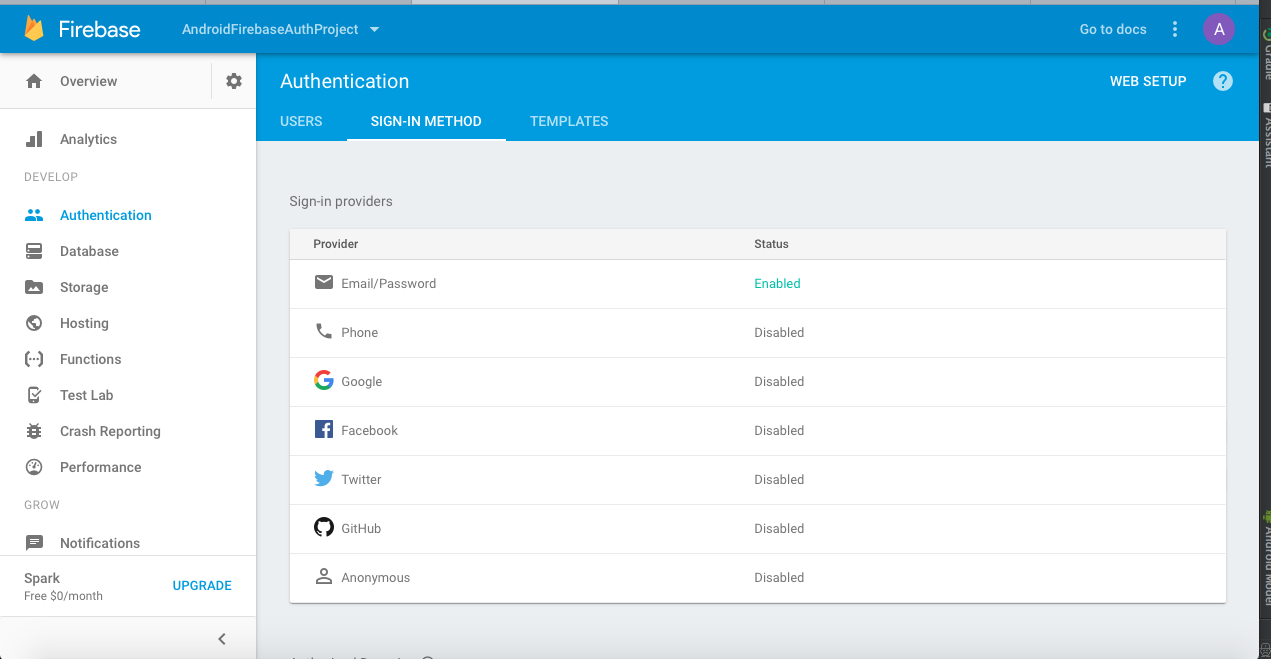Click the Disabled status for Anonymous
Image resolution: width=1271 pixels, height=659 pixels.
(x=779, y=577)
